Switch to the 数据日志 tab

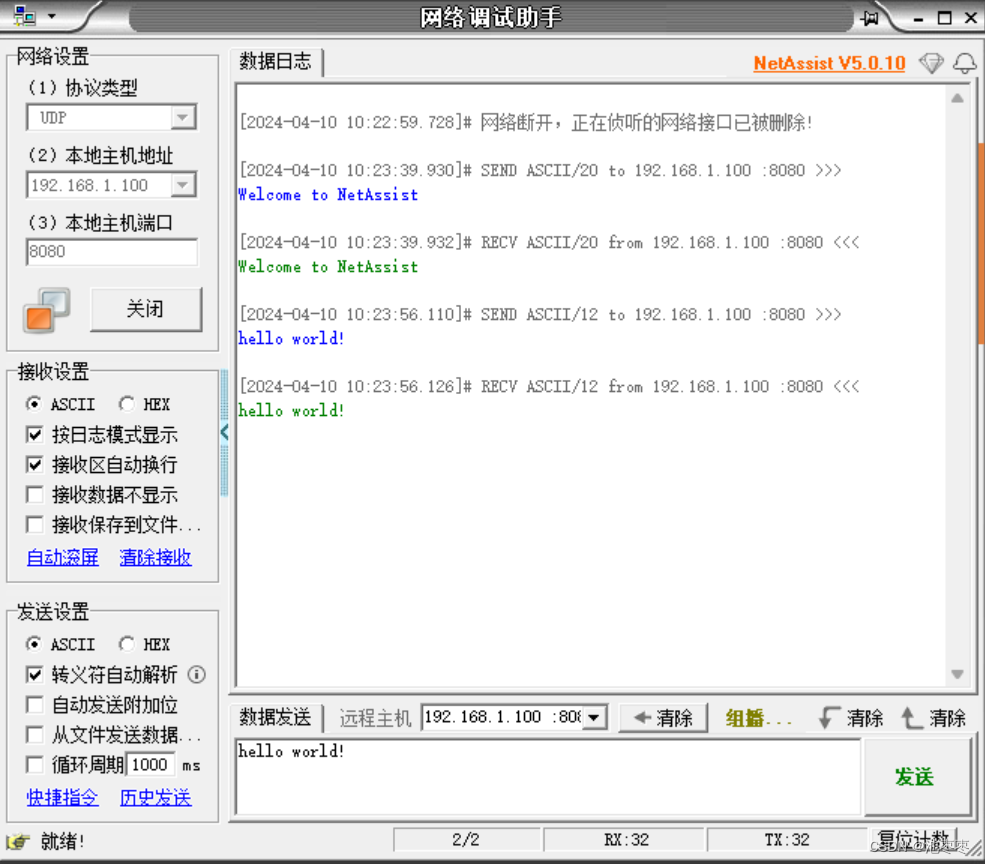coord(275,62)
